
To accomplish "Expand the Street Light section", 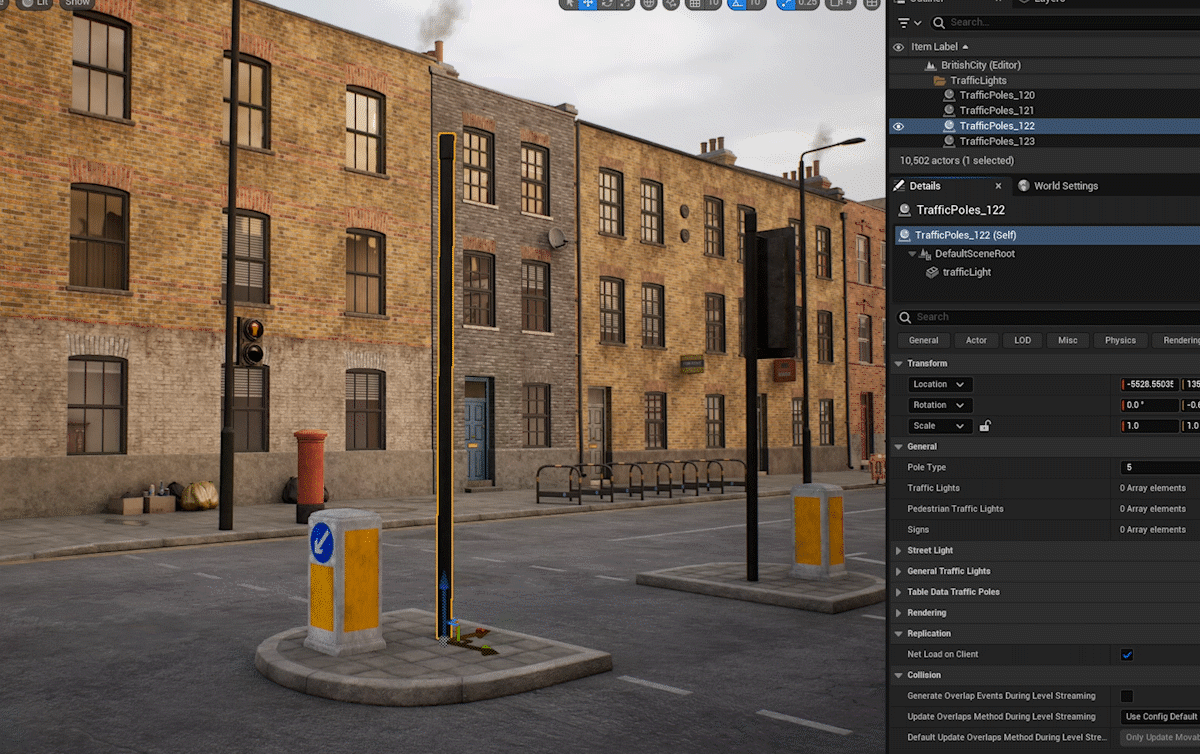I will [x=898, y=550].
